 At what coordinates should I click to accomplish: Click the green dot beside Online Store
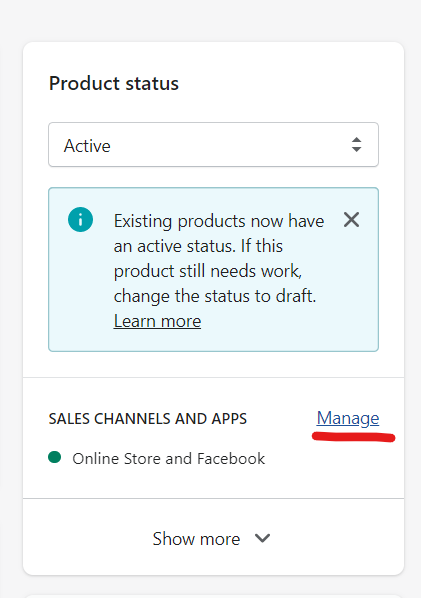coord(55,457)
